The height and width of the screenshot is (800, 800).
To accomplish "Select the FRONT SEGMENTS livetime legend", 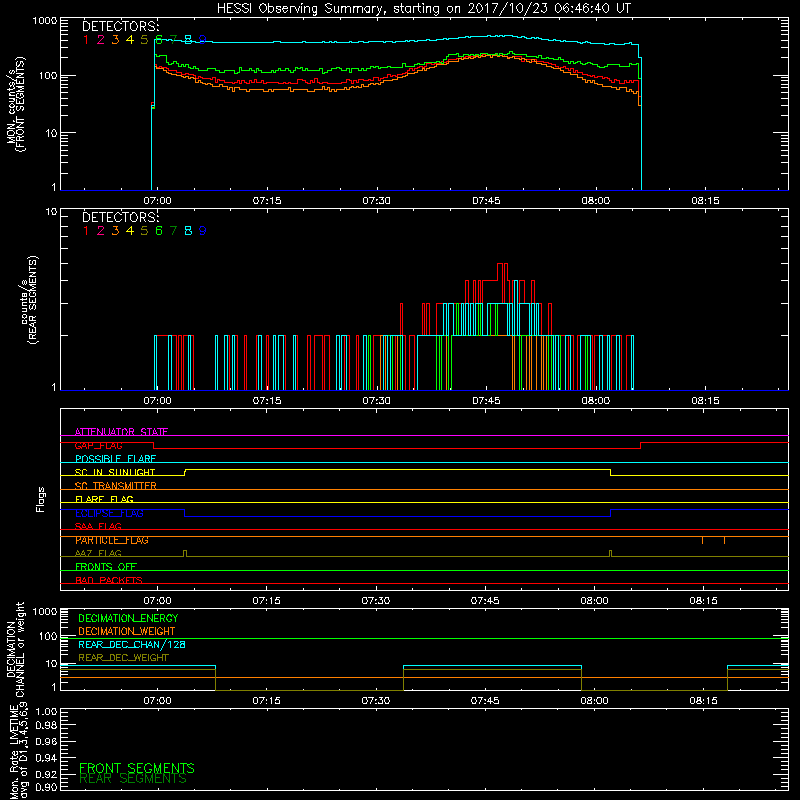I will click(x=137, y=768).
